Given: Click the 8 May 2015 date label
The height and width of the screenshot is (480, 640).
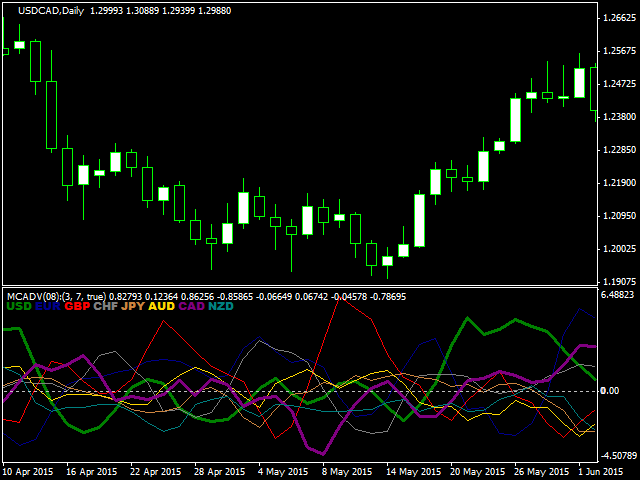Looking at the screenshot, I should (x=347, y=472).
